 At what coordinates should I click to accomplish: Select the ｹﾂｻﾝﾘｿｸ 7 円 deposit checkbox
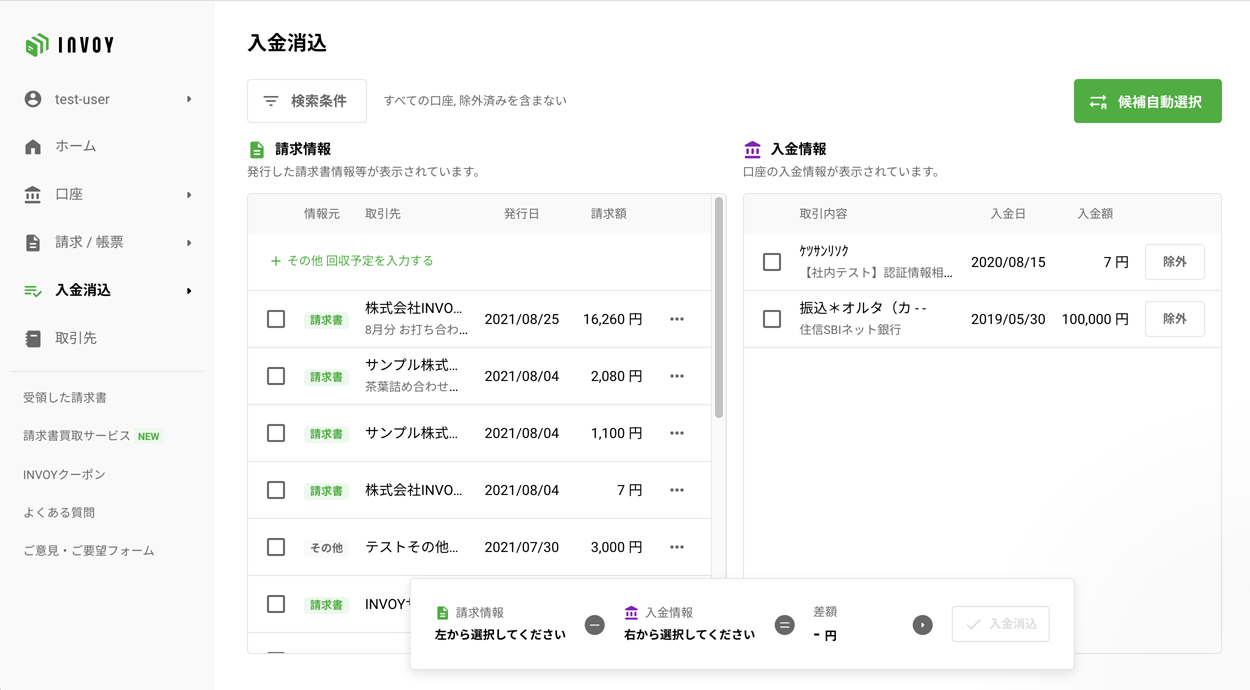[x=772, y=262]
